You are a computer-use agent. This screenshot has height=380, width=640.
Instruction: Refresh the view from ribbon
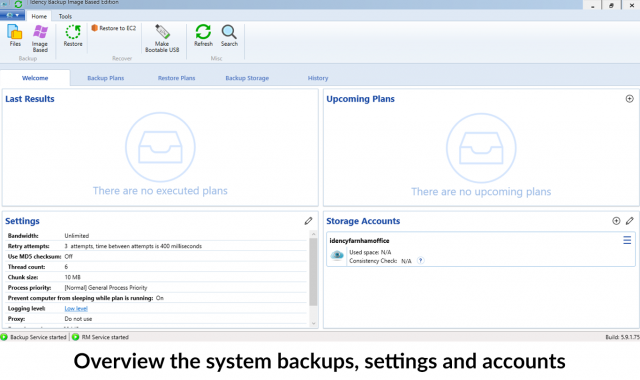[x=203, y=36]
